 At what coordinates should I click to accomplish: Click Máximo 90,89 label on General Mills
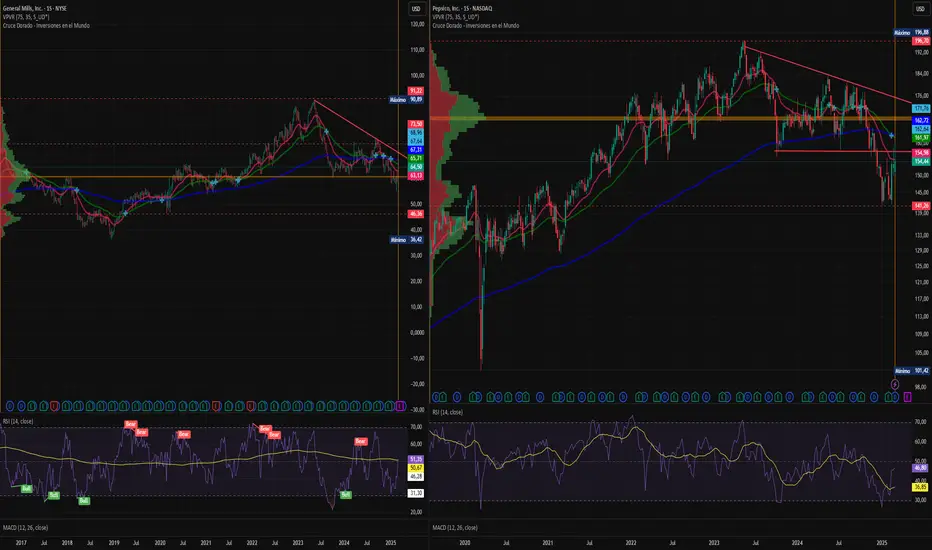[x=407, y=99]
